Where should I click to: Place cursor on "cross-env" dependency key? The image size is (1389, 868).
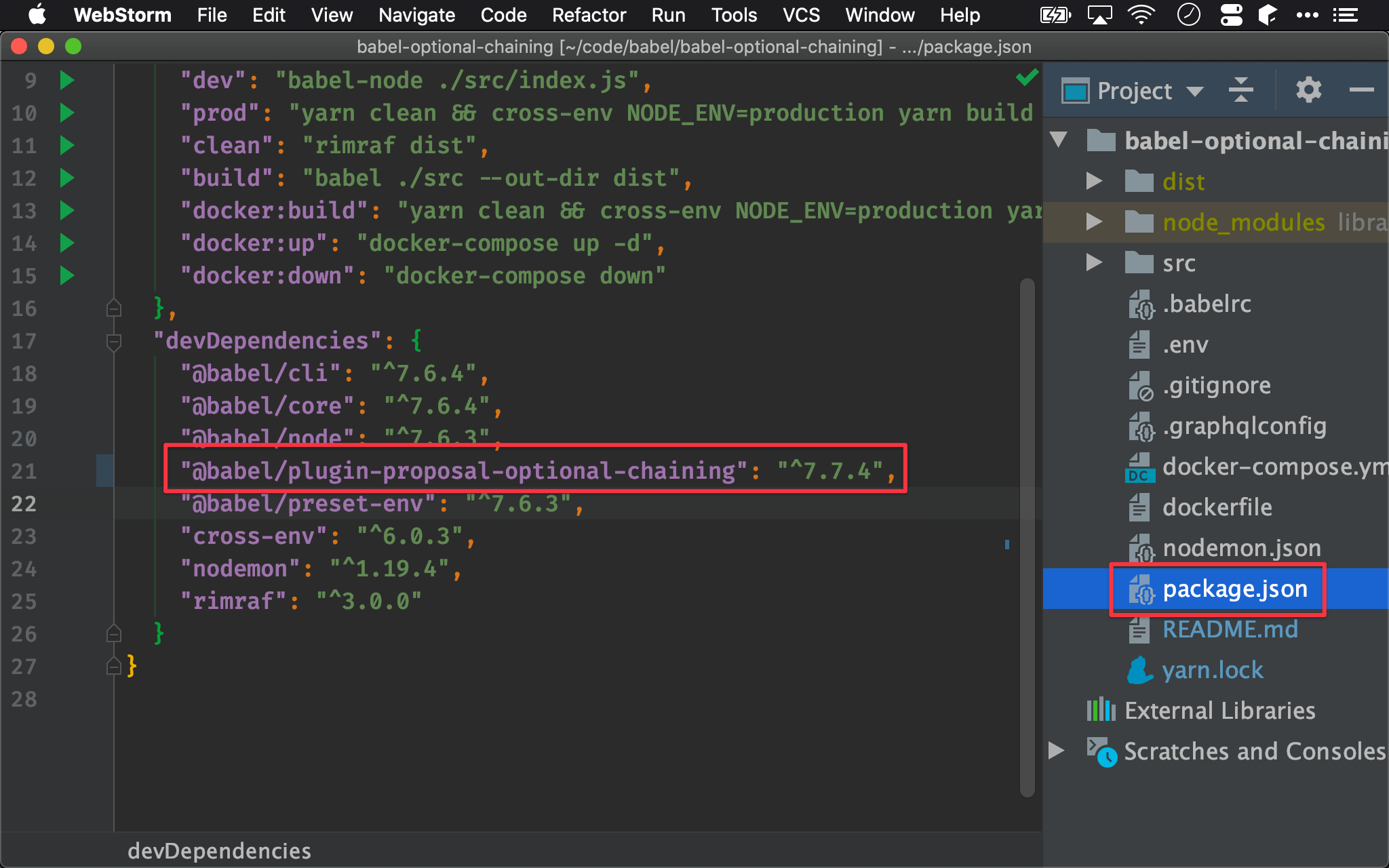click(x=254, y=536)
